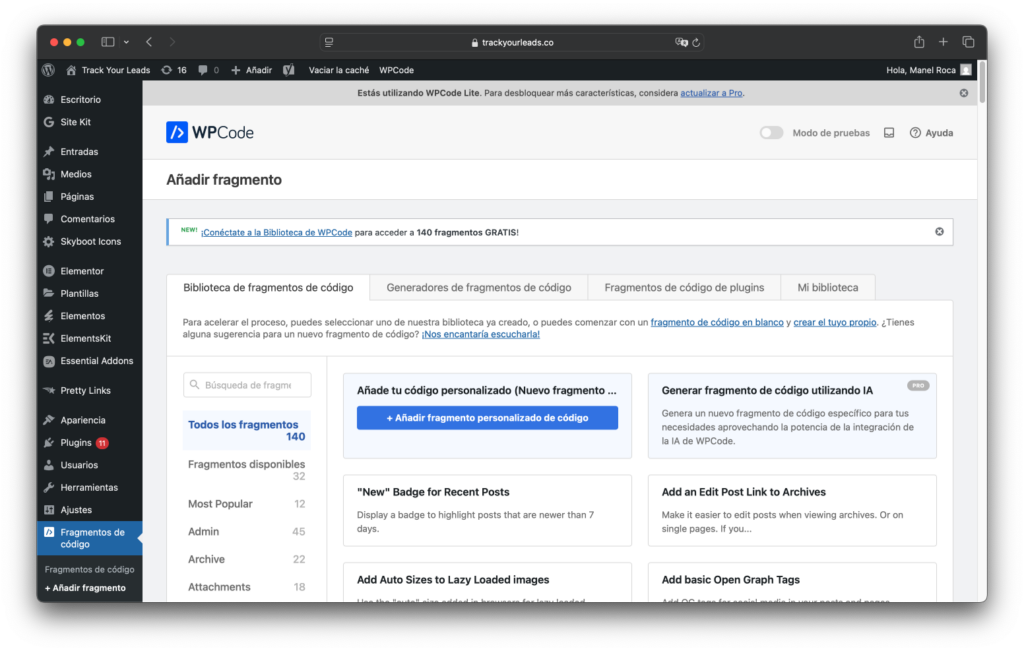Open "New" Badge for Recent Posts snippet

click(x=487, y=510)
